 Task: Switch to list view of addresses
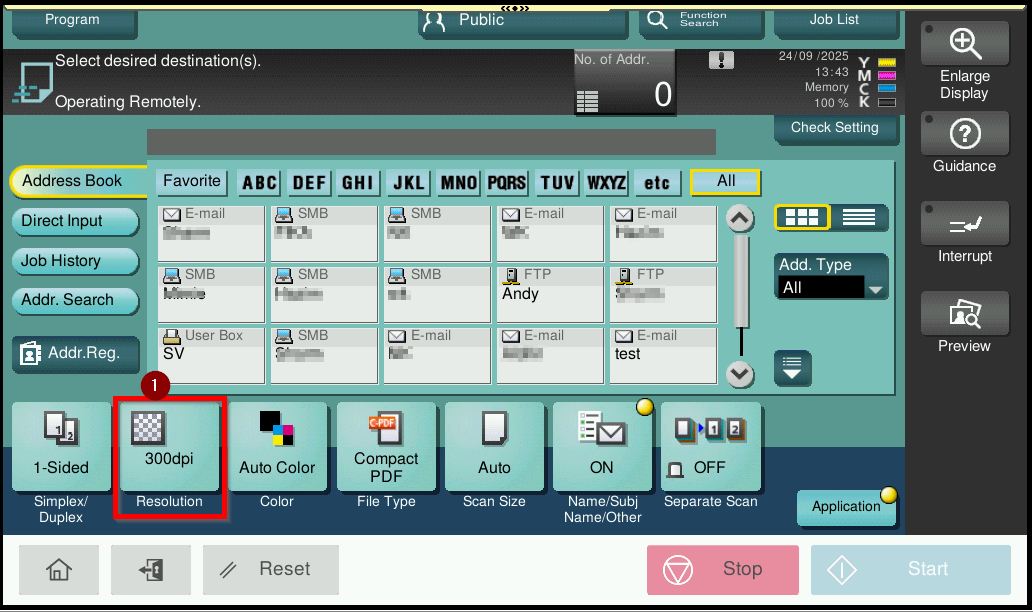(x=859, y=218)
